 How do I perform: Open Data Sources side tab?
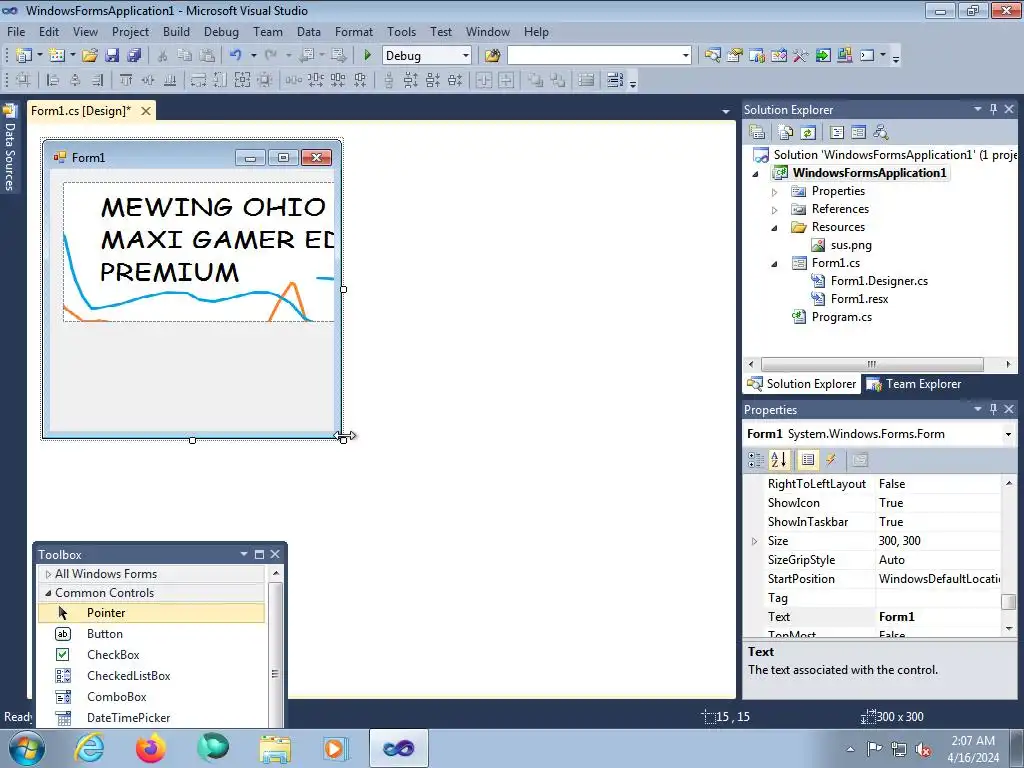click(9, 149)
